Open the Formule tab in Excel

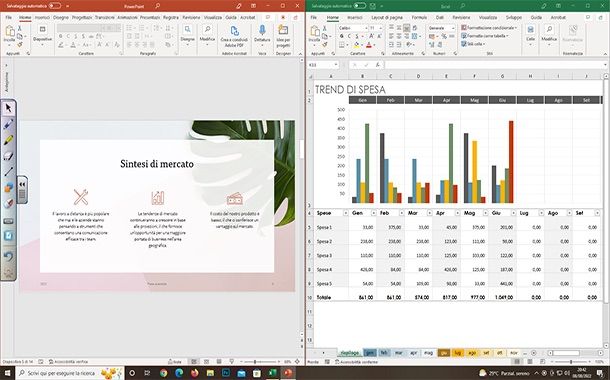click(419, 18)
